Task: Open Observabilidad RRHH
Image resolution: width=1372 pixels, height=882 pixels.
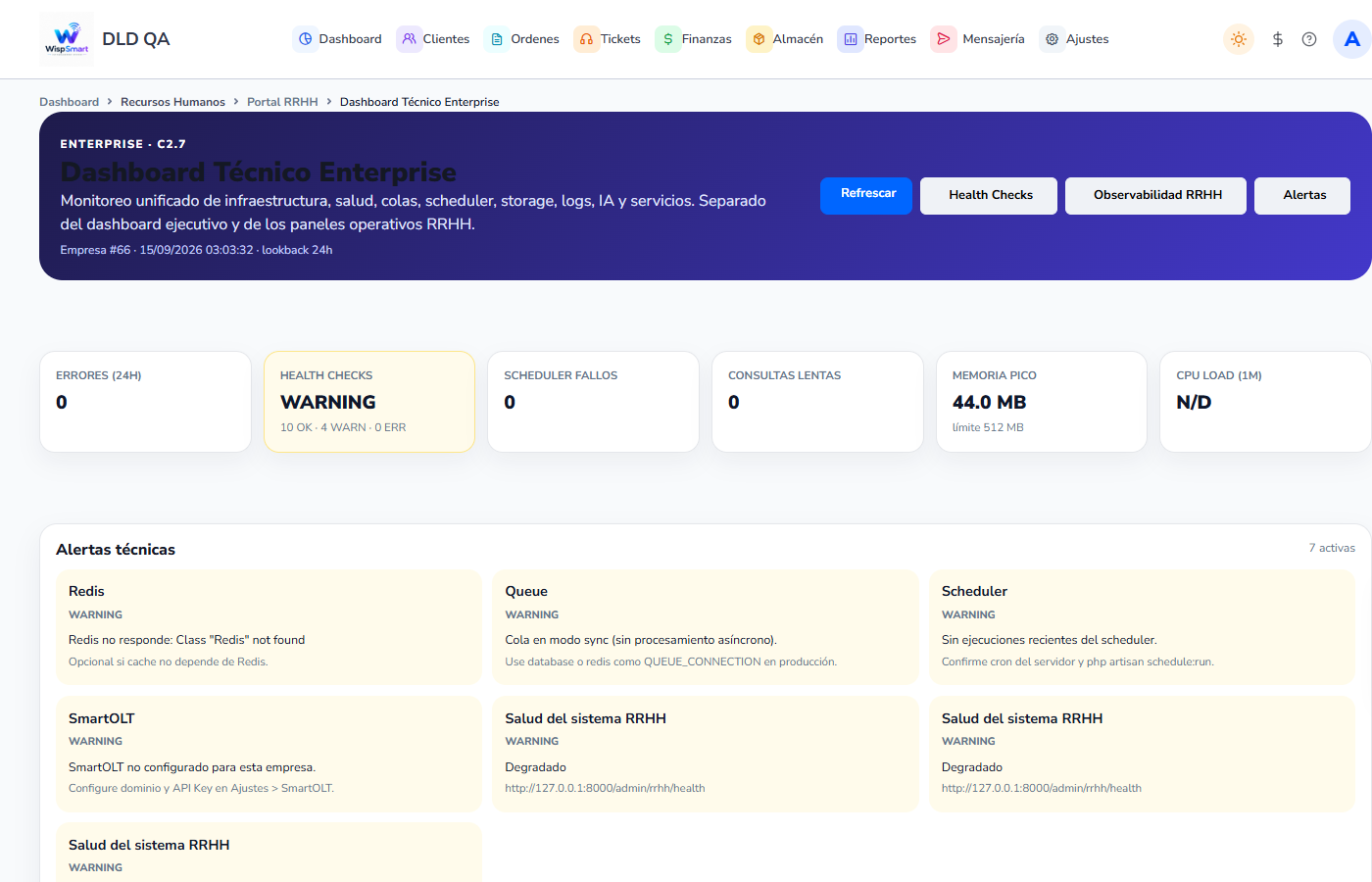Action: pos(1156,196)
